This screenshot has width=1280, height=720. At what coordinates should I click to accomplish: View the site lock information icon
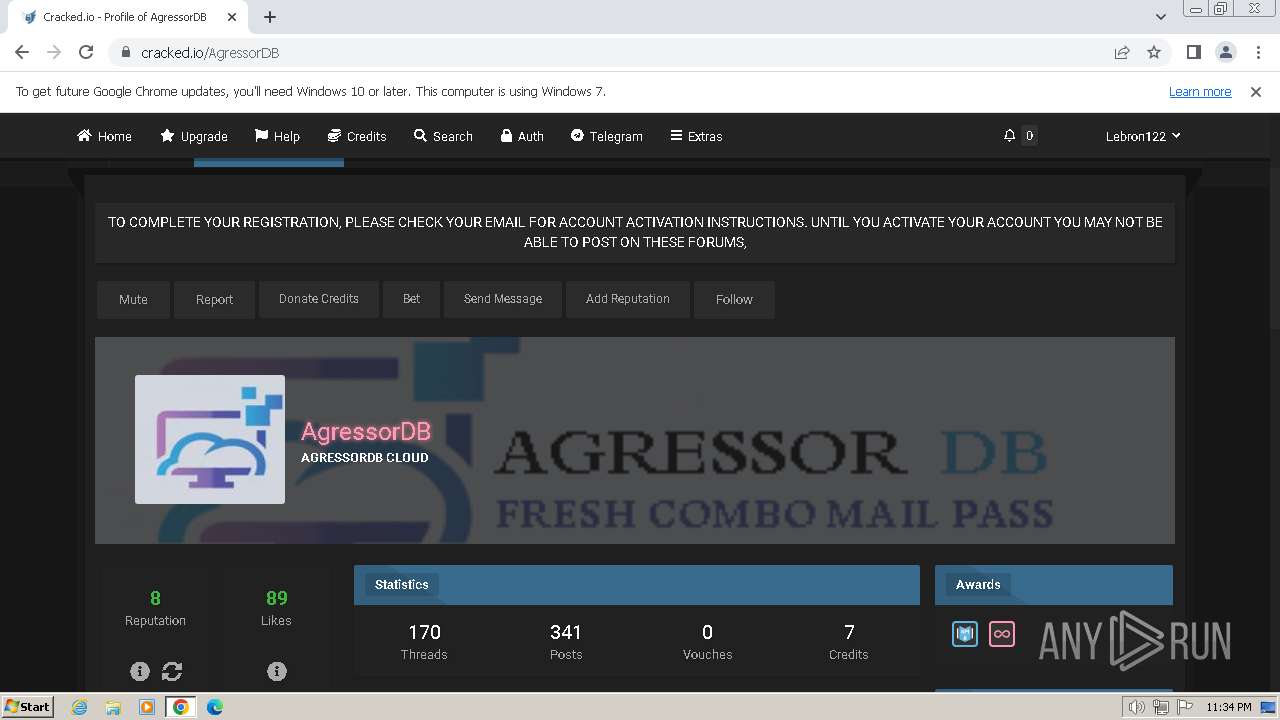(x=125, y=52)
